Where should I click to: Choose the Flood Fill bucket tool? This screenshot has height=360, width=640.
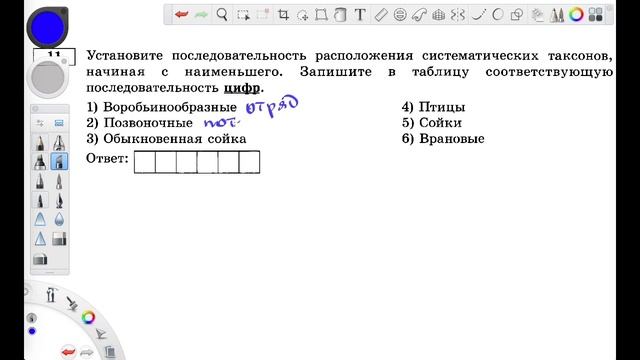tap(340, 15)
